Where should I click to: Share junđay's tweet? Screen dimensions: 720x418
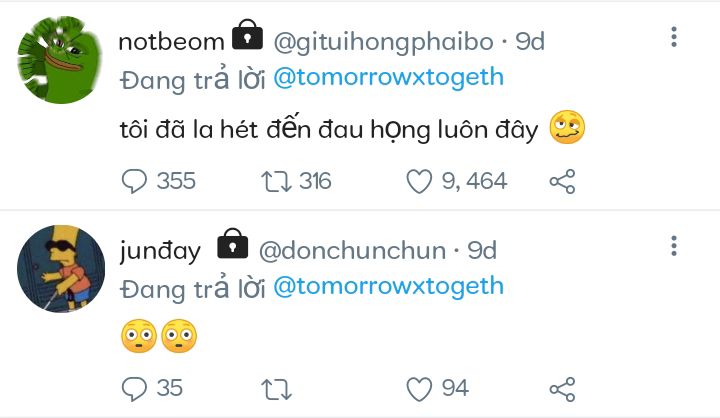[x=563, y=388]
